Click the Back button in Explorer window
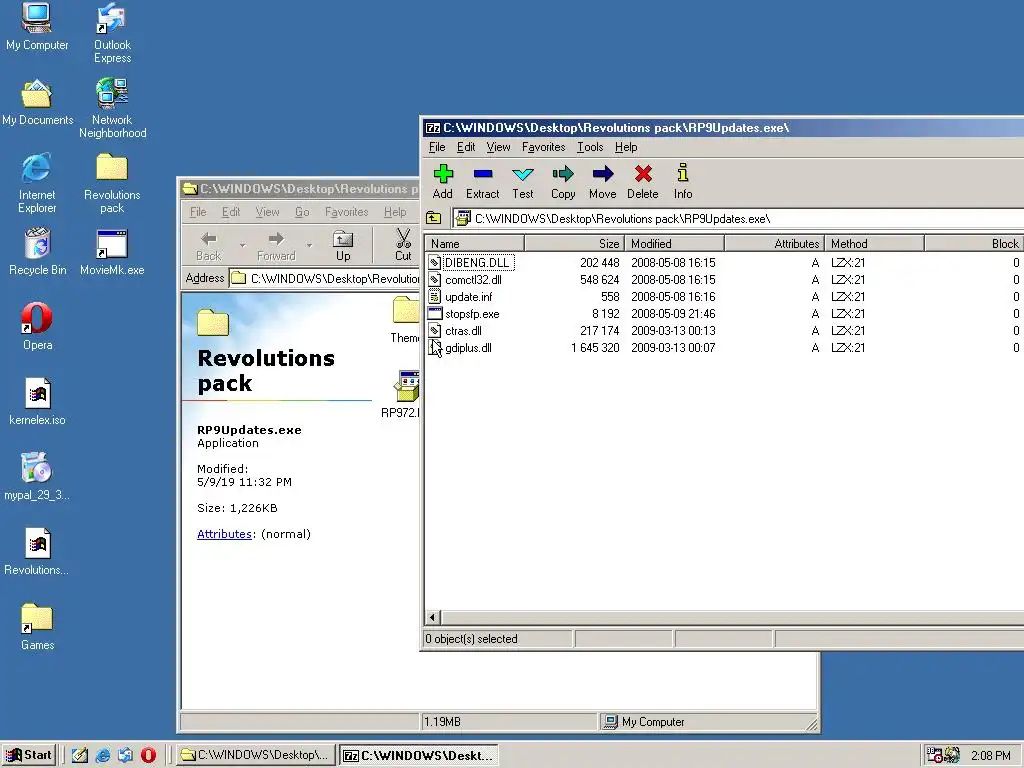Image resolution: width=1024 pixels, height=768 pixels. coord(208,246)
